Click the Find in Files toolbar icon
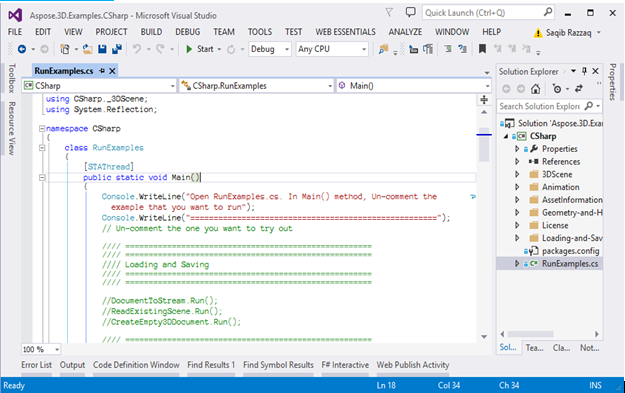 pyautogui.click(x=383, y=49)
